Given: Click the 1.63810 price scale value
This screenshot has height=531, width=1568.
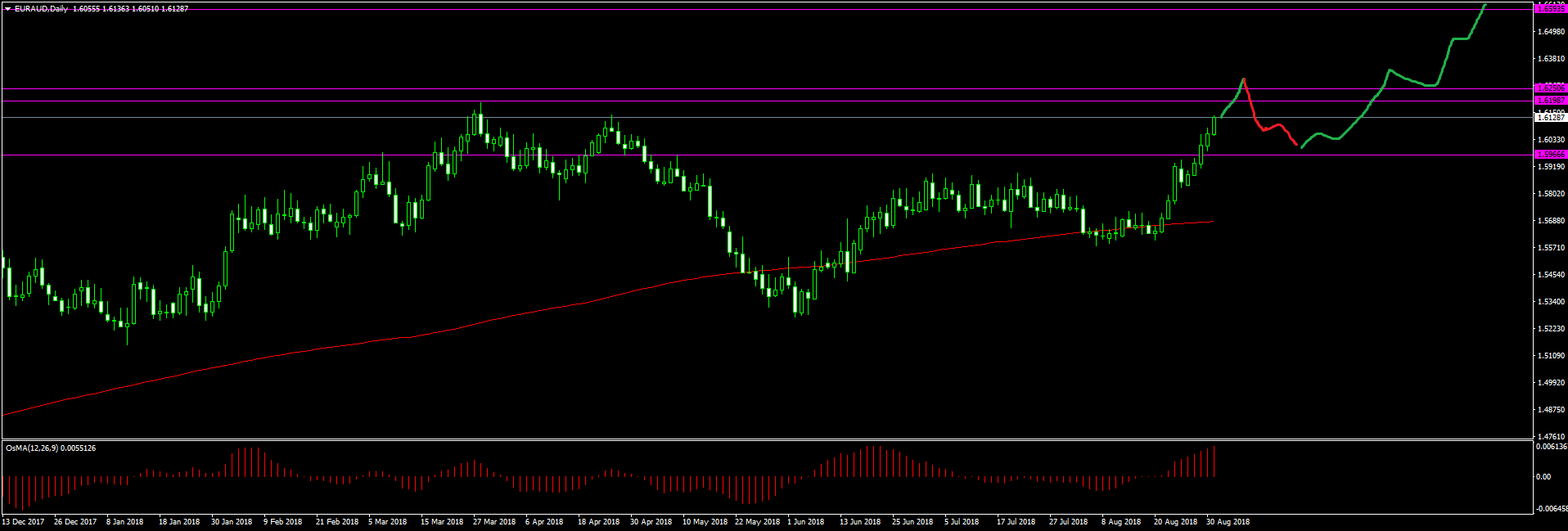Looking at the screenshot, I should tap(1552, 59).
